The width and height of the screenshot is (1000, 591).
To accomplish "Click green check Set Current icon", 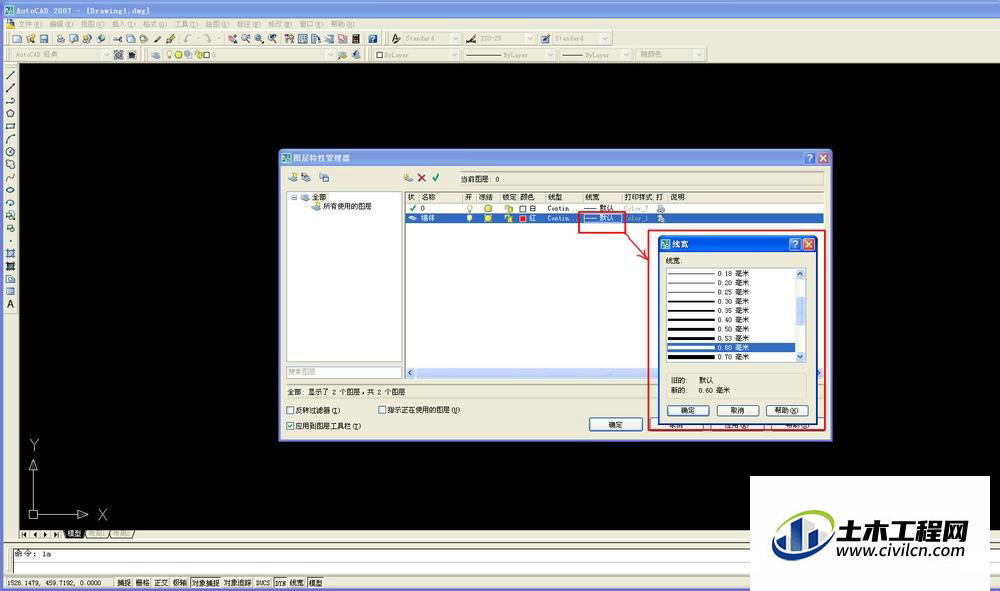I will [436, 177].
